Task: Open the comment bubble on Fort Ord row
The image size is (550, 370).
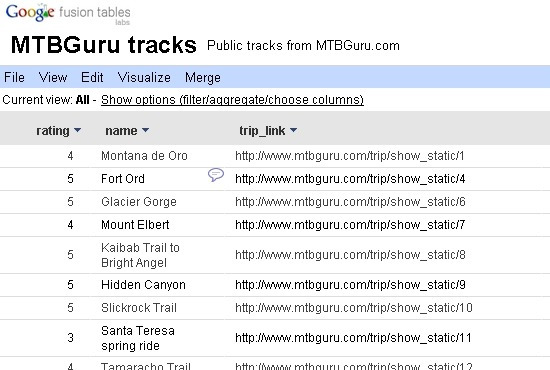Action: 216,174
